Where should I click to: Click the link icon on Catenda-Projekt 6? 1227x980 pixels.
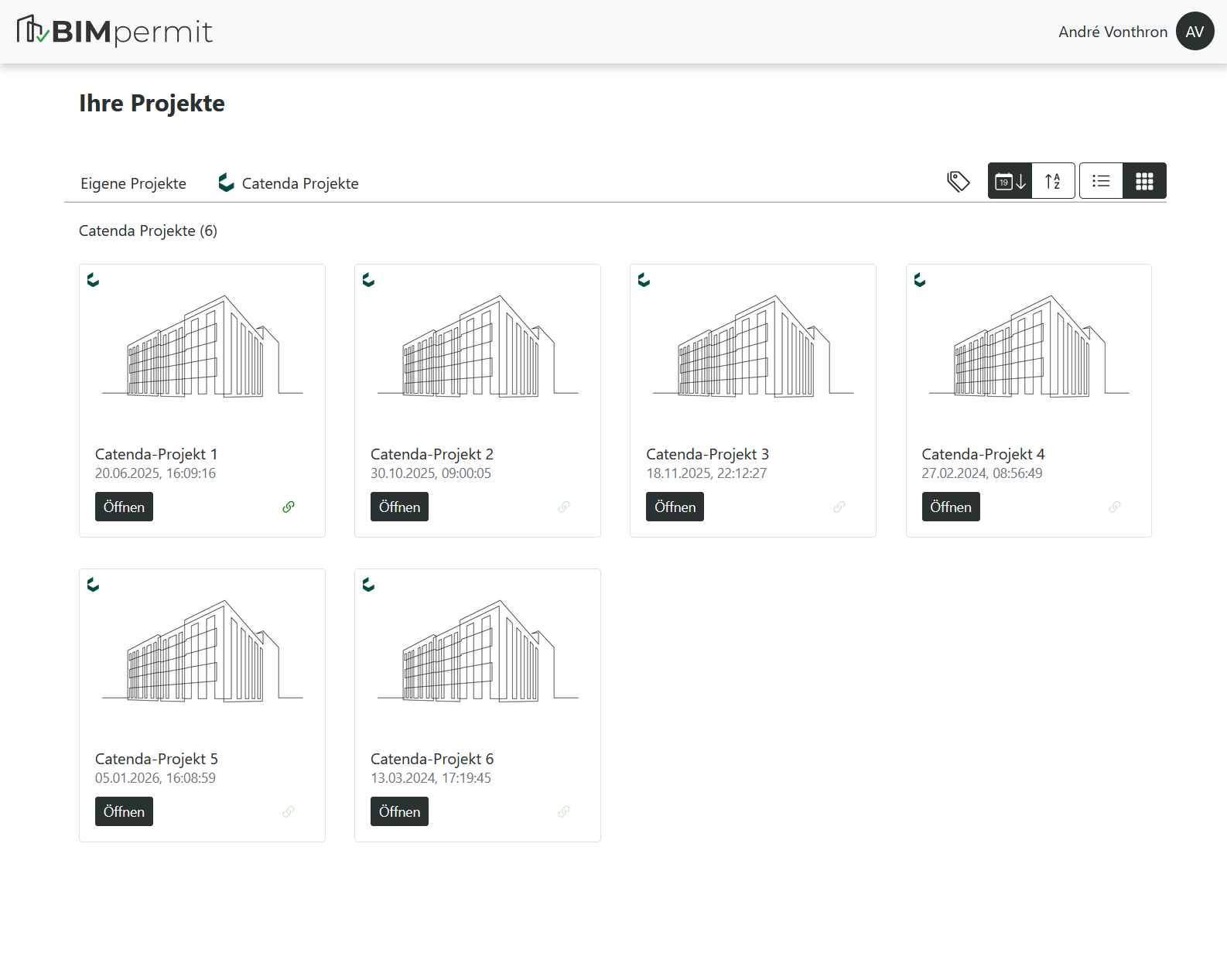564,811
